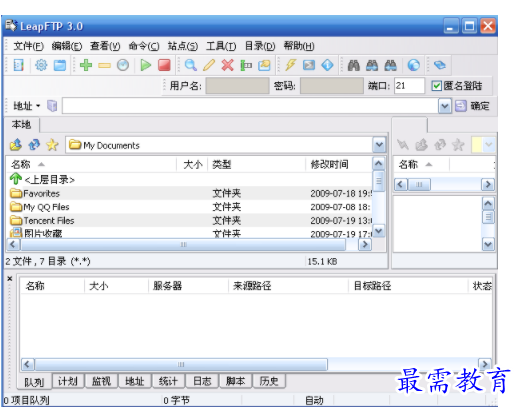
Task: Click the <上层目录> parent directory entry
Action: tap(42, 180)
